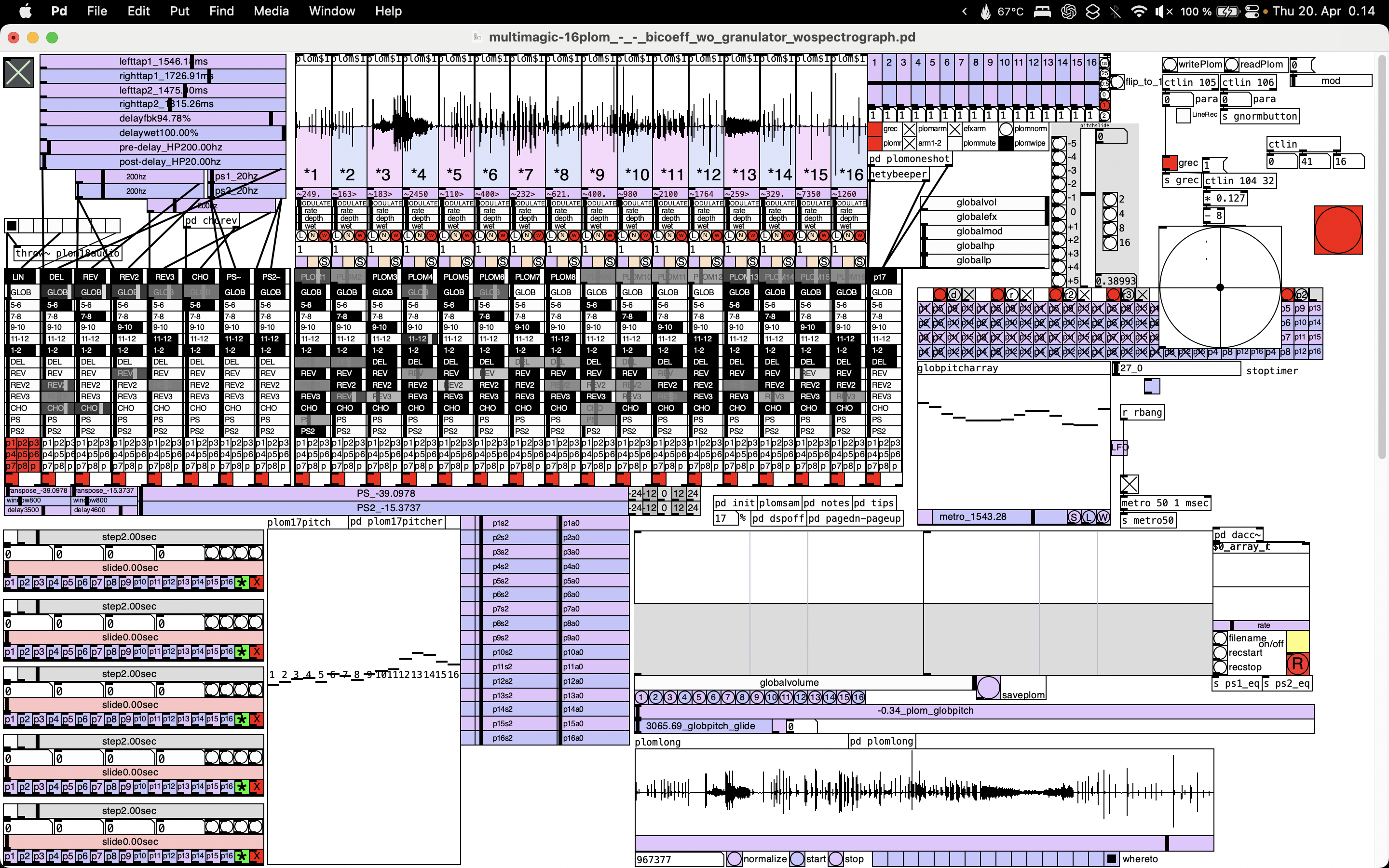Click the stop bang below plomlong waveform
1389x868 pixels.
click(x=836, y=859)
